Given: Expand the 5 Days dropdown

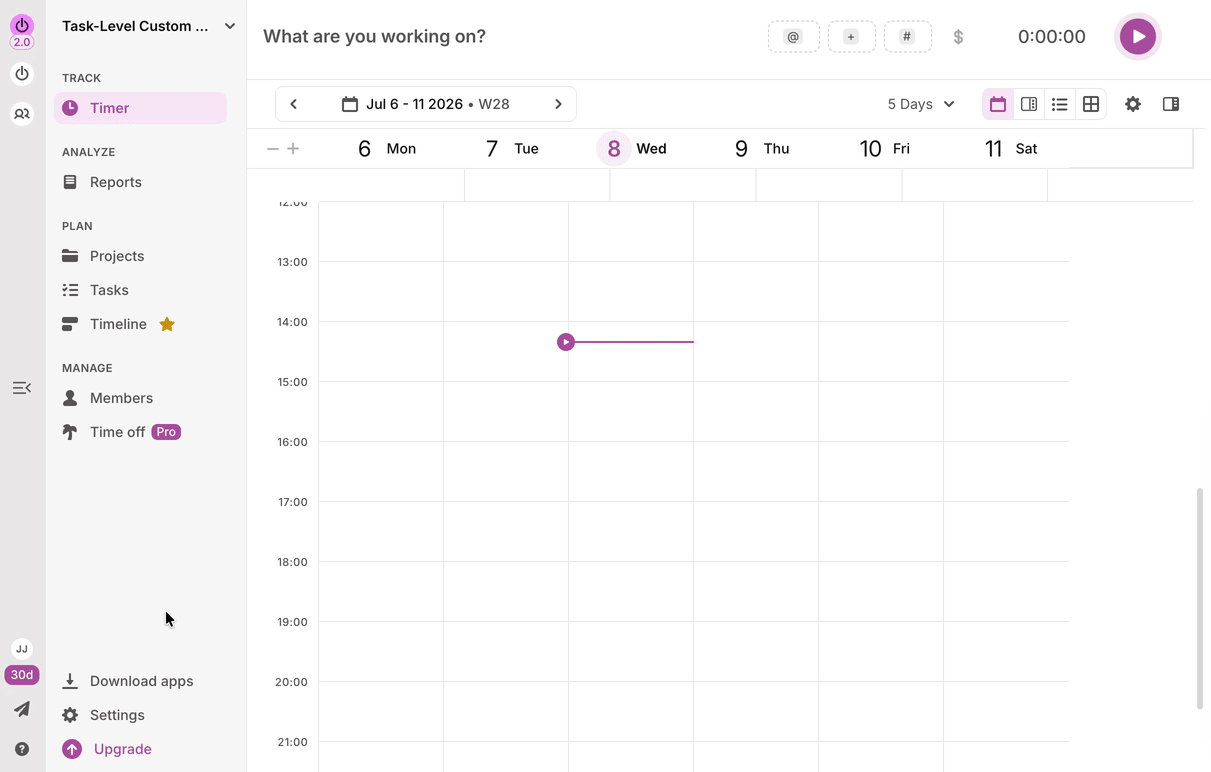Looking at the screenshot, I should (x=921, y=104).
